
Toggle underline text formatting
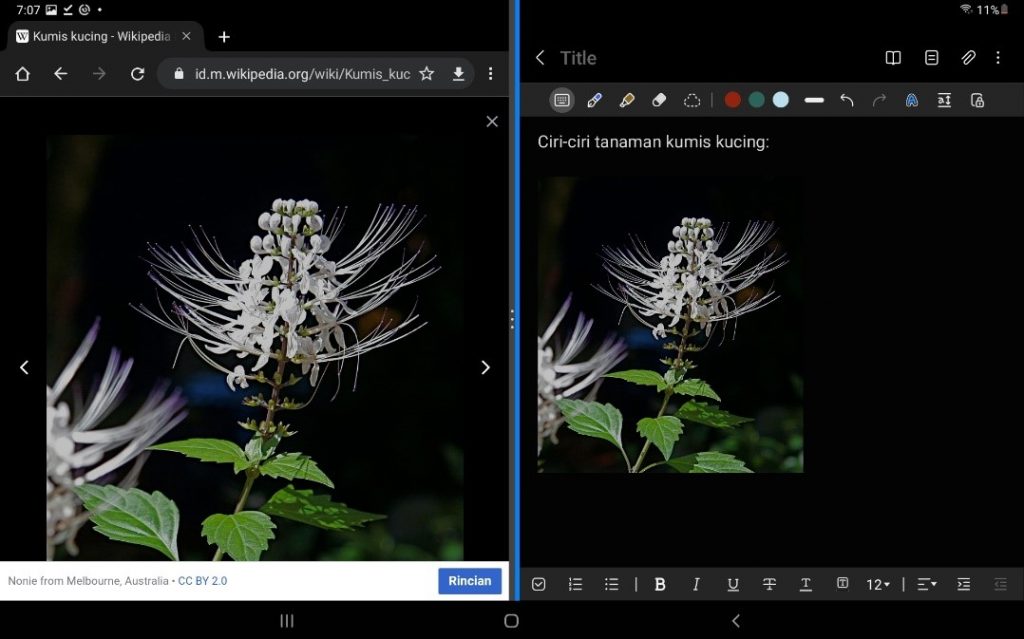pos(733,584)
